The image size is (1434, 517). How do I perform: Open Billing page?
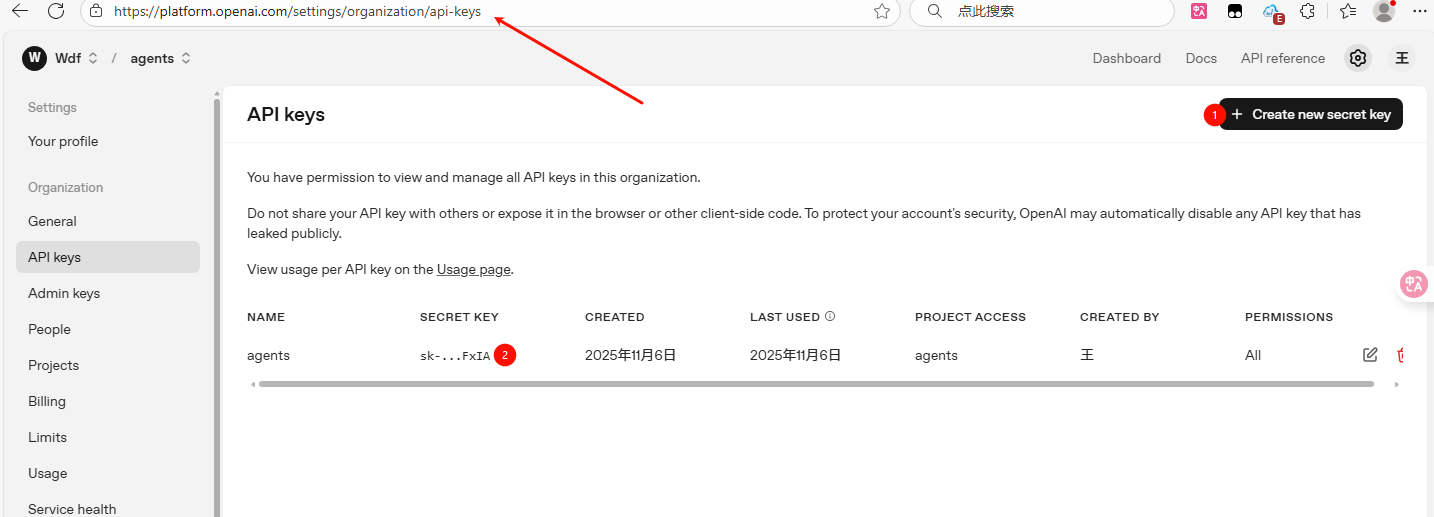[x=47, y=401]
